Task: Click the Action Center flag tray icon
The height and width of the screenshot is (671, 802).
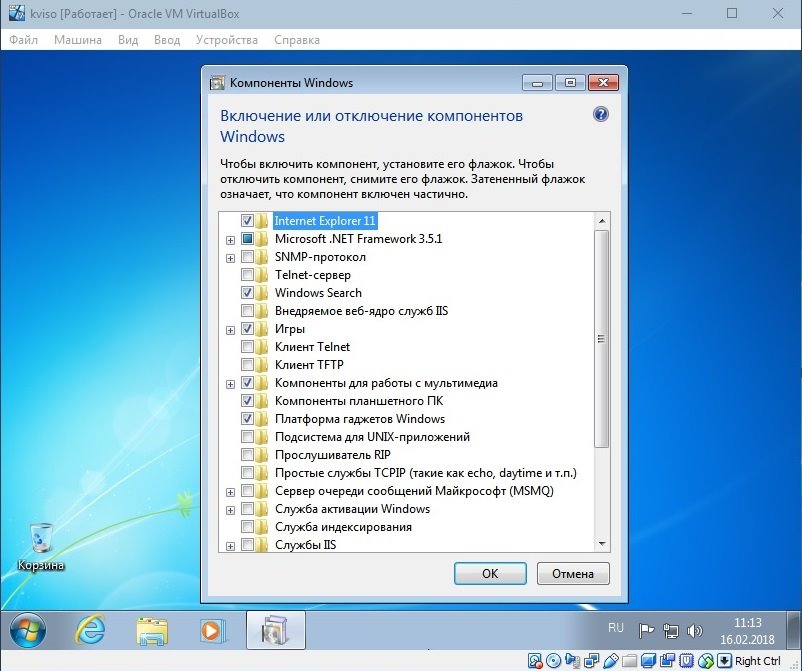Action: pyautogui.click(x=646, y=631)
